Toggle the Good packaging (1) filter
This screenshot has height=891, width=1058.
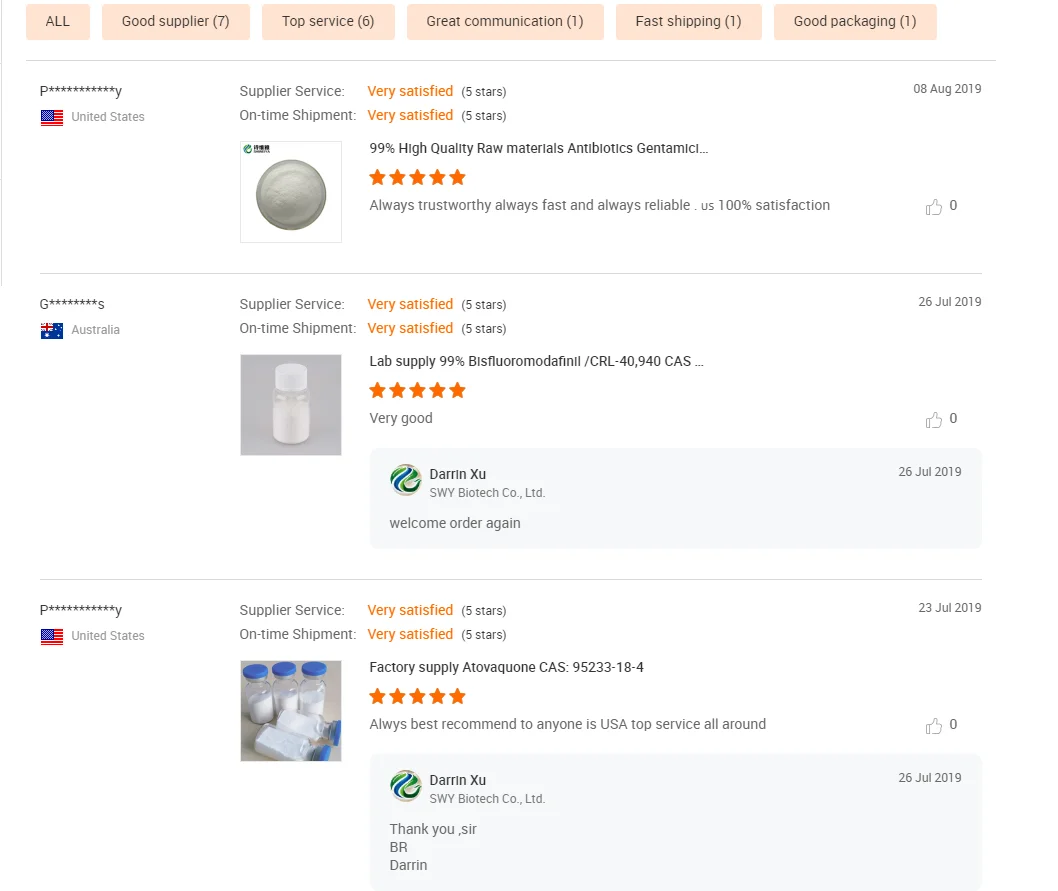(855, 21)
